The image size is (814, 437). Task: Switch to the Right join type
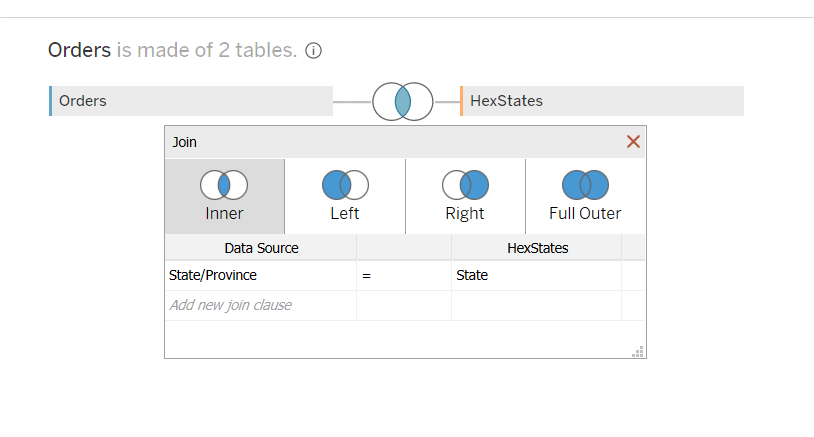coord(465,196)
